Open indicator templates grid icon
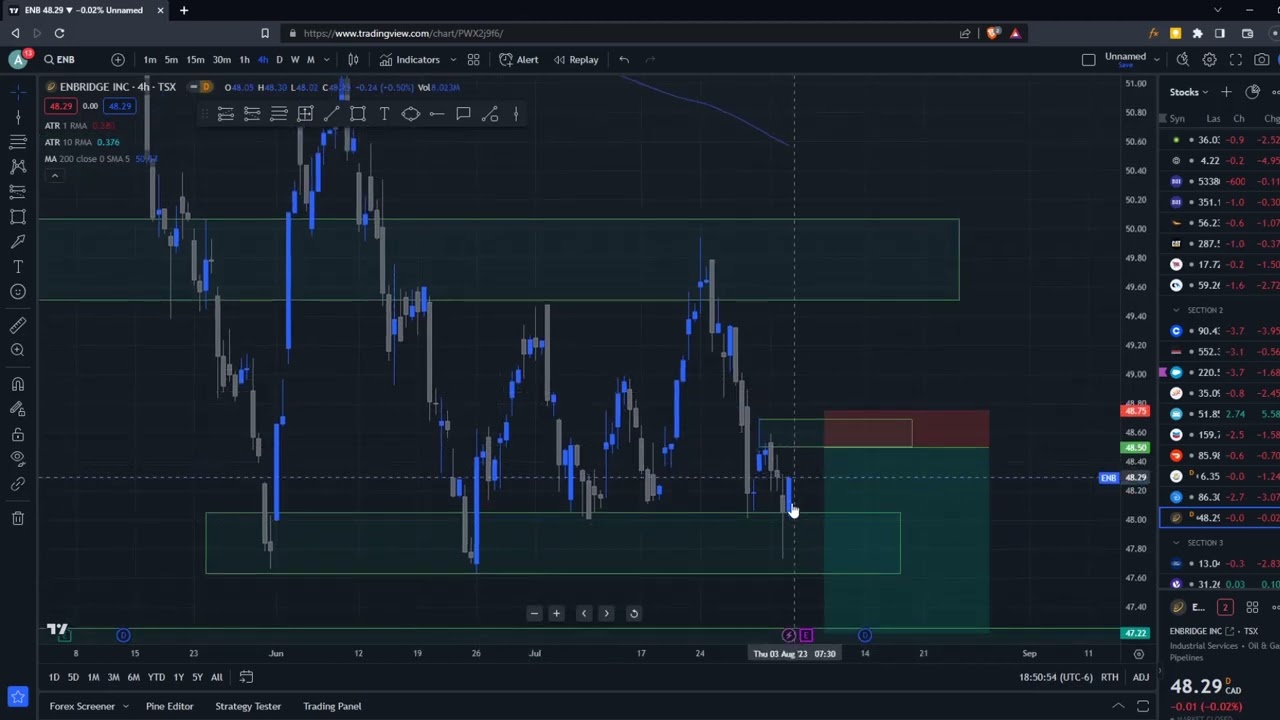 [473, 59]
